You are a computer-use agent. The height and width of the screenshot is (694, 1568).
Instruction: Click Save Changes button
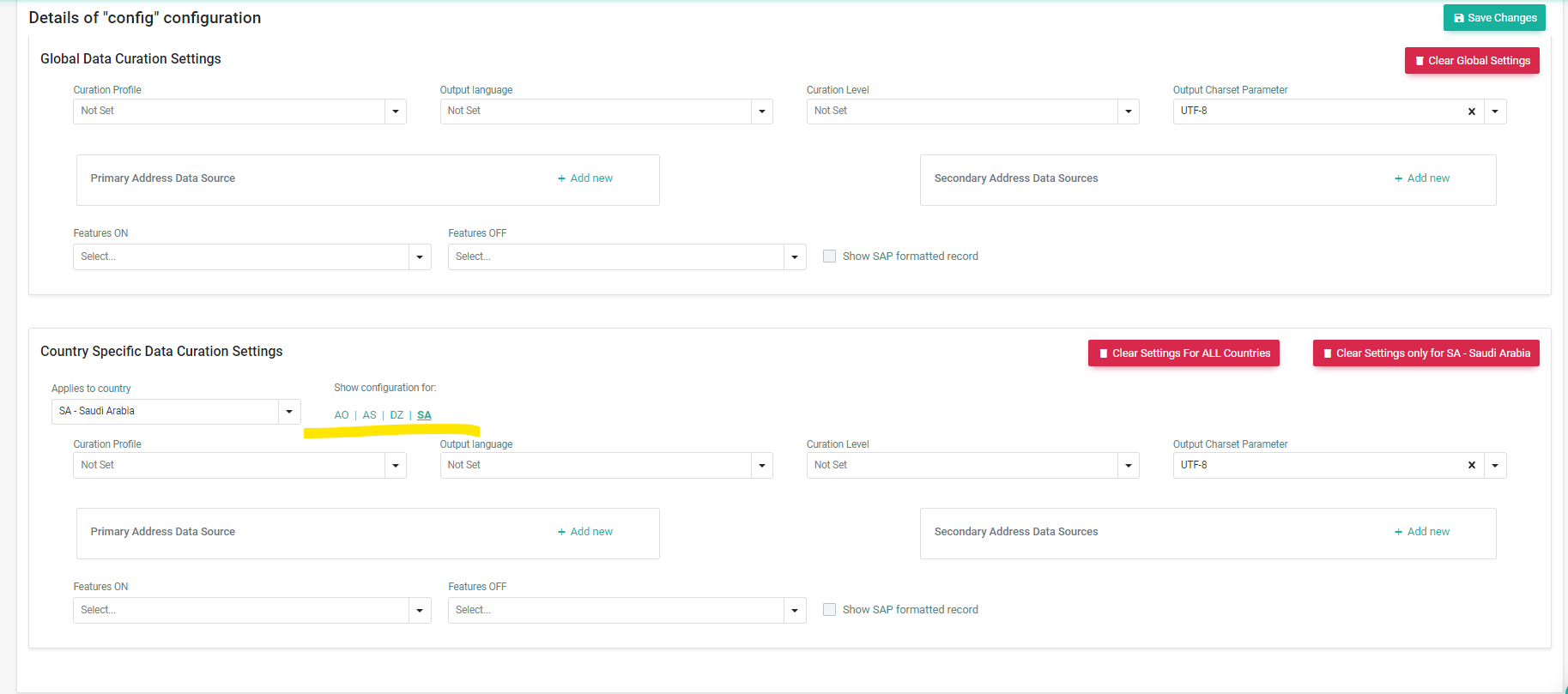click(x=1493, y=18)
